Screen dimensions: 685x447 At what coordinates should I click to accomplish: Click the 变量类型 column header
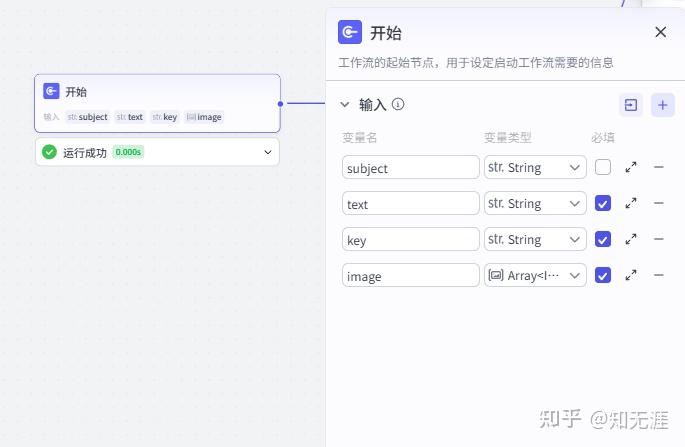[508, 138]
